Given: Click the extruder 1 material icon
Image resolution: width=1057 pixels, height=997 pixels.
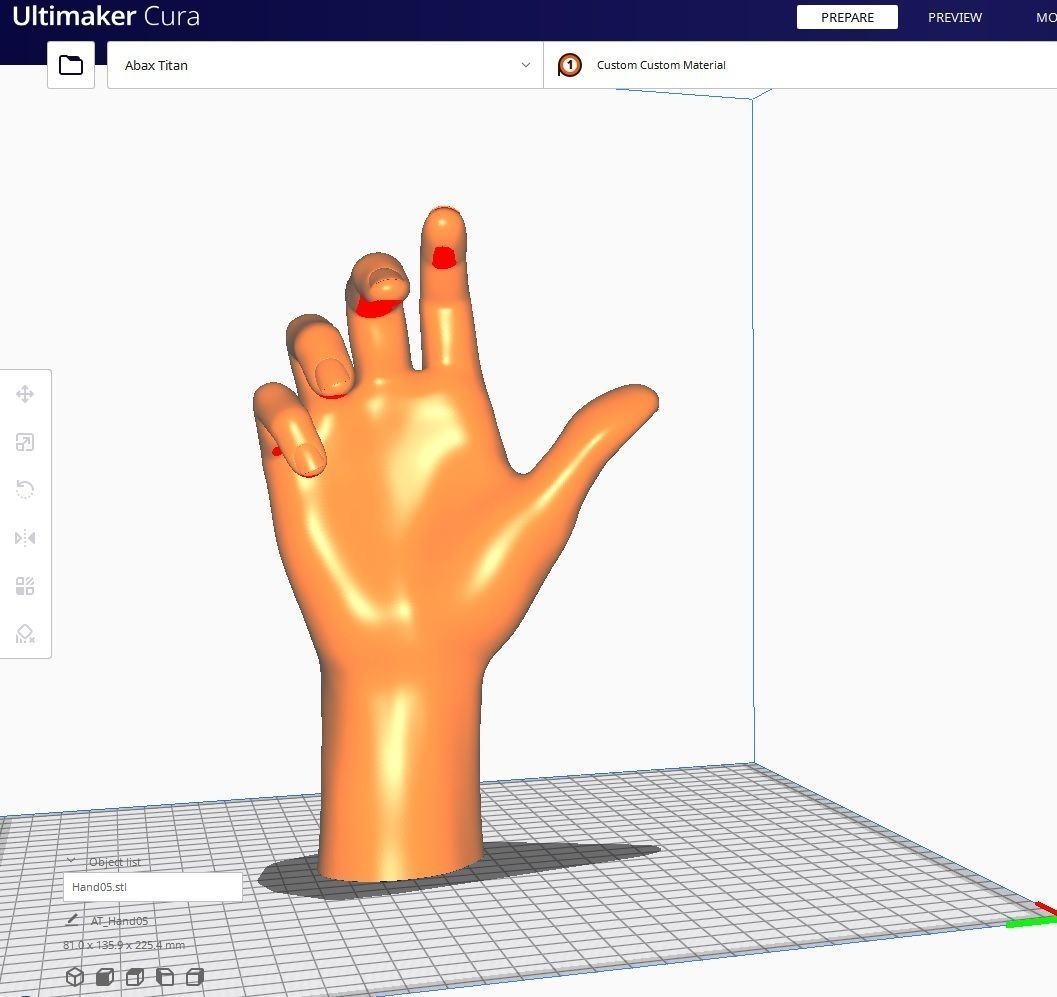Looking at the screenshot, I should tap(570, 65).
